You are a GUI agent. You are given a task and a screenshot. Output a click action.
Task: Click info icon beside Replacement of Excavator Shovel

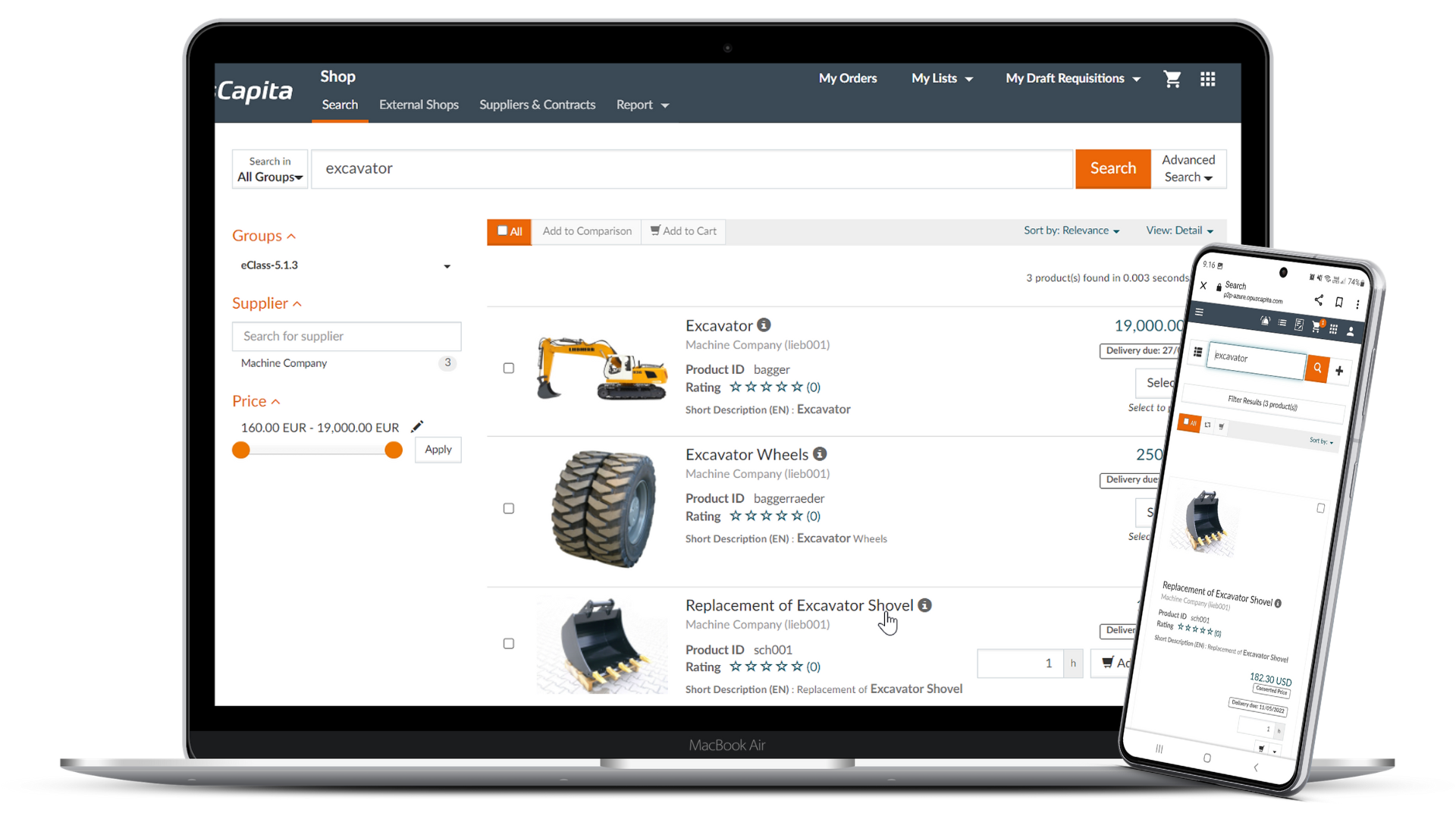pos(924,605)
